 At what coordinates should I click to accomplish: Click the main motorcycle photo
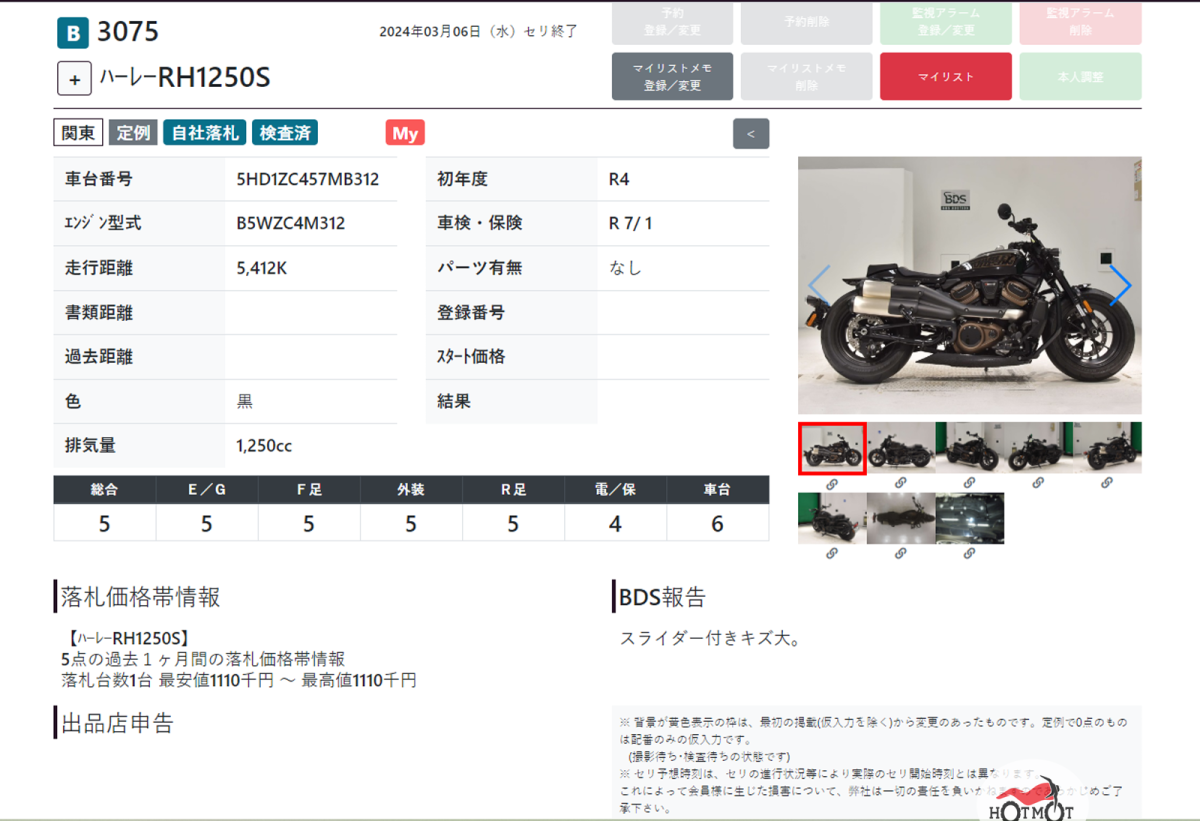[x=969, y=285]
